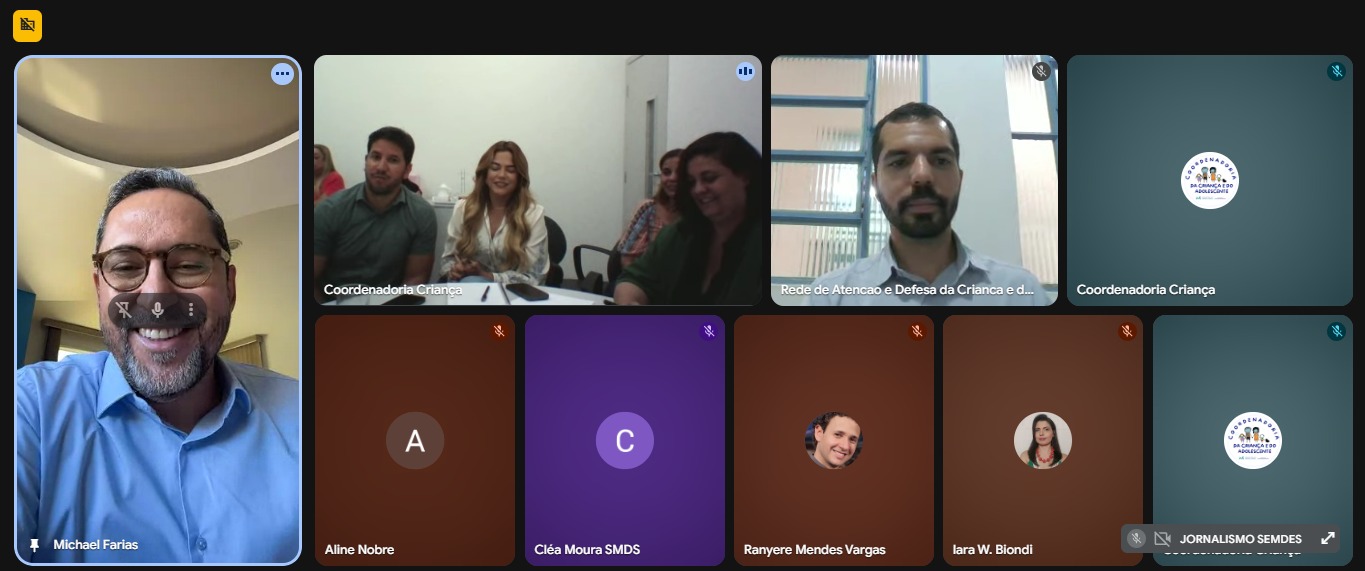Viewport: 1365px width, 571px height.
Task: Click Ranyere Mendes Vargas's profile photo
Action: [834, 441]
